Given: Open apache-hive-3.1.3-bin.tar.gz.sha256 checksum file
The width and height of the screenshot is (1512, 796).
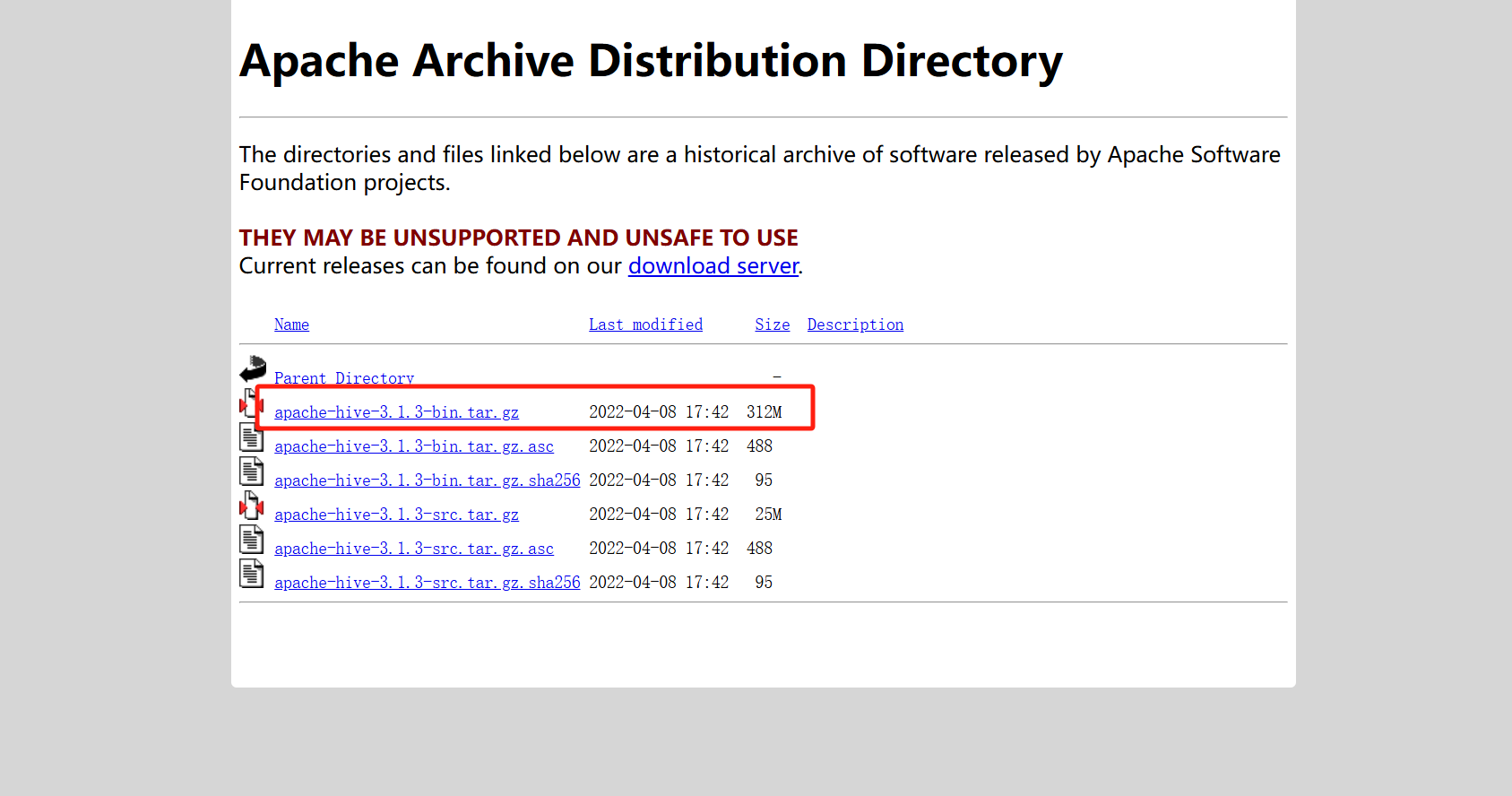Looking at the screenshot, I should click(x=428, y=480).
